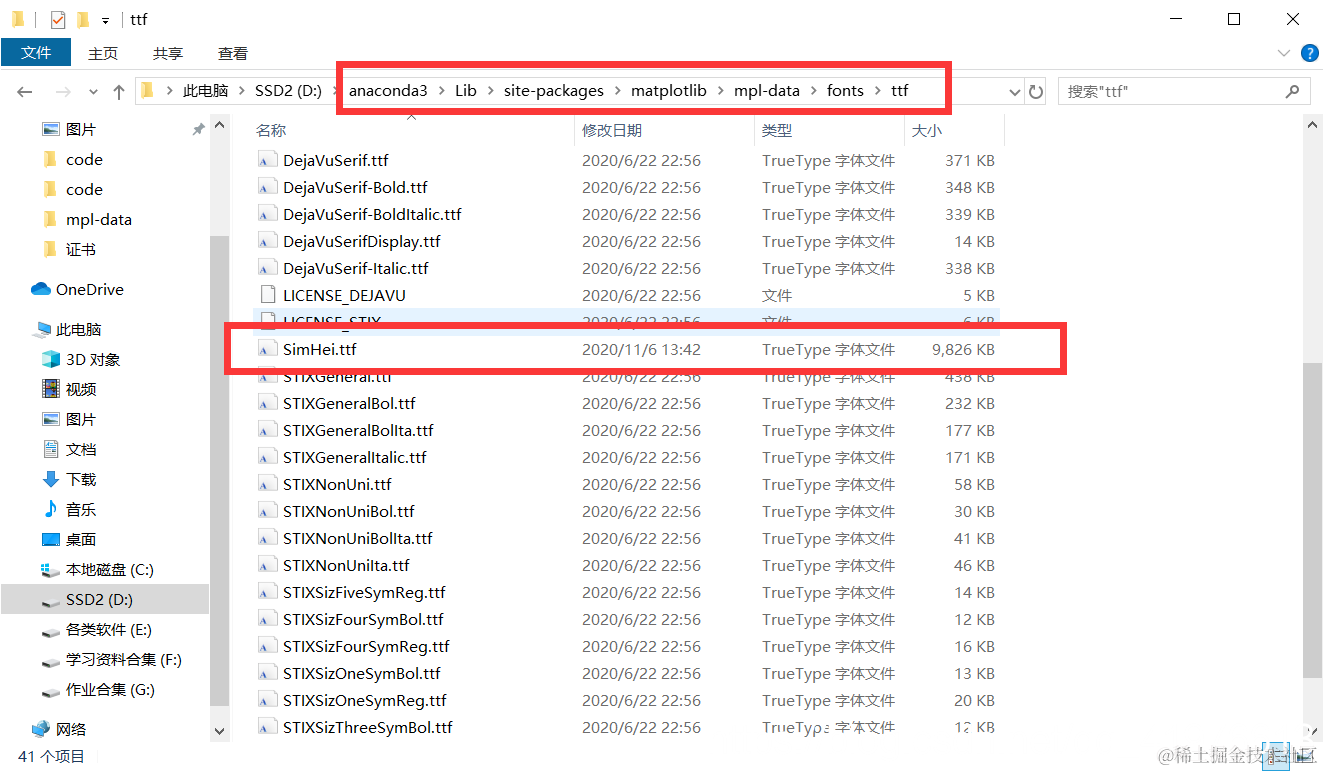Sort by the 大小 column header

(925, 130)
